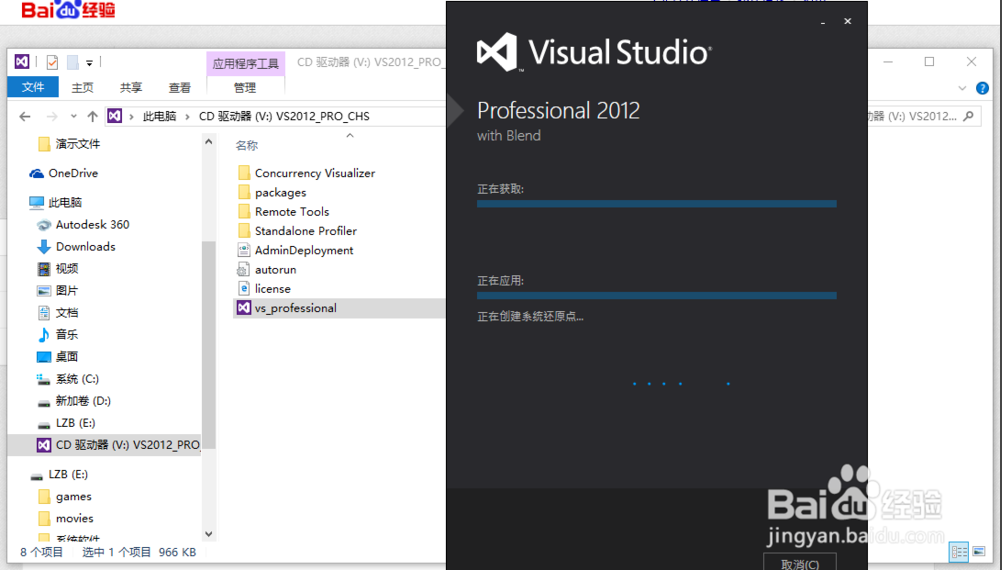Image resolution: width=1002 pixels, height=570 pixels.
Task: Open the AdminDeployment file
Action: tap(304, 251)
